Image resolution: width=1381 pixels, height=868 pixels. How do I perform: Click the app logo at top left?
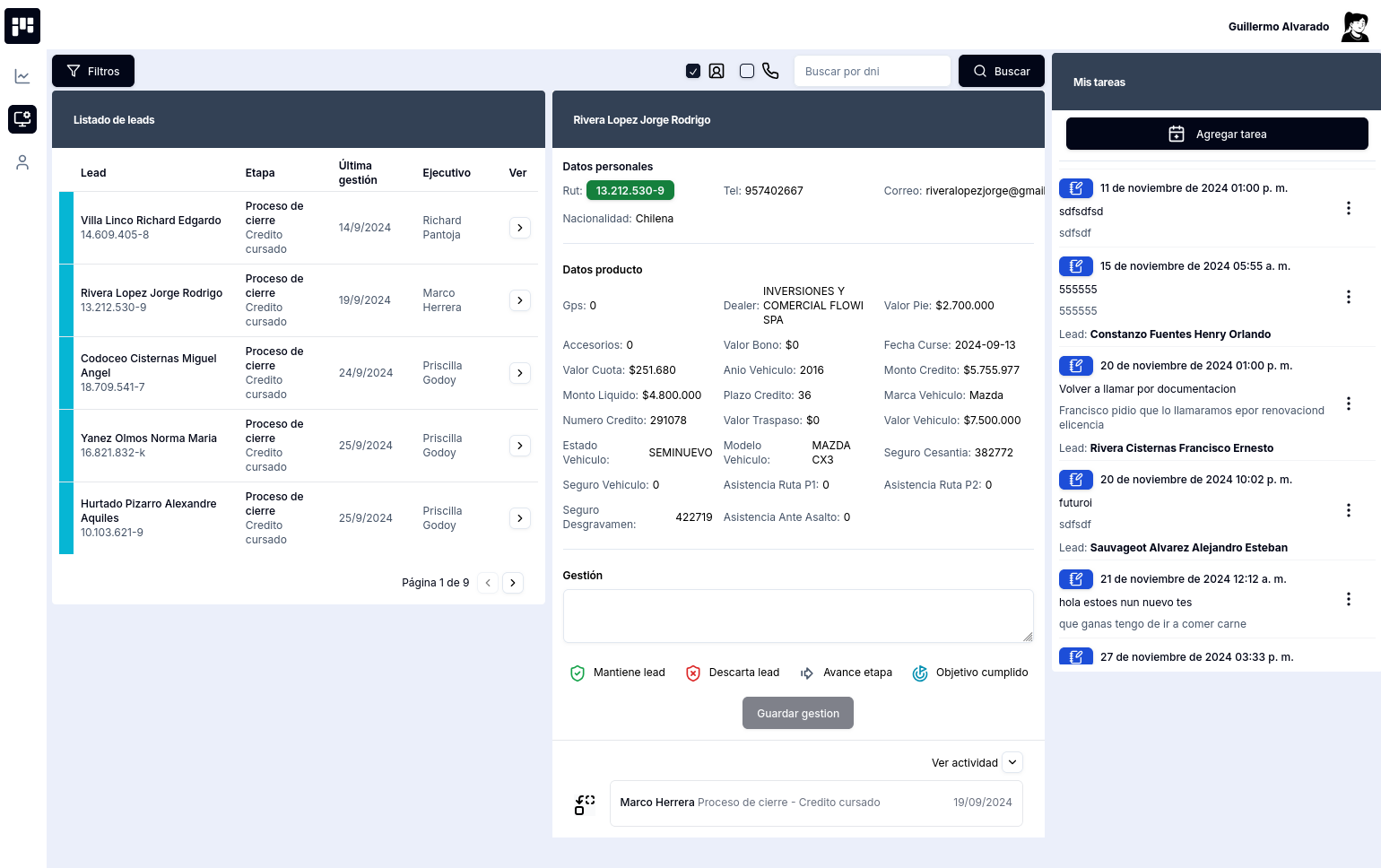pos(22,26)
